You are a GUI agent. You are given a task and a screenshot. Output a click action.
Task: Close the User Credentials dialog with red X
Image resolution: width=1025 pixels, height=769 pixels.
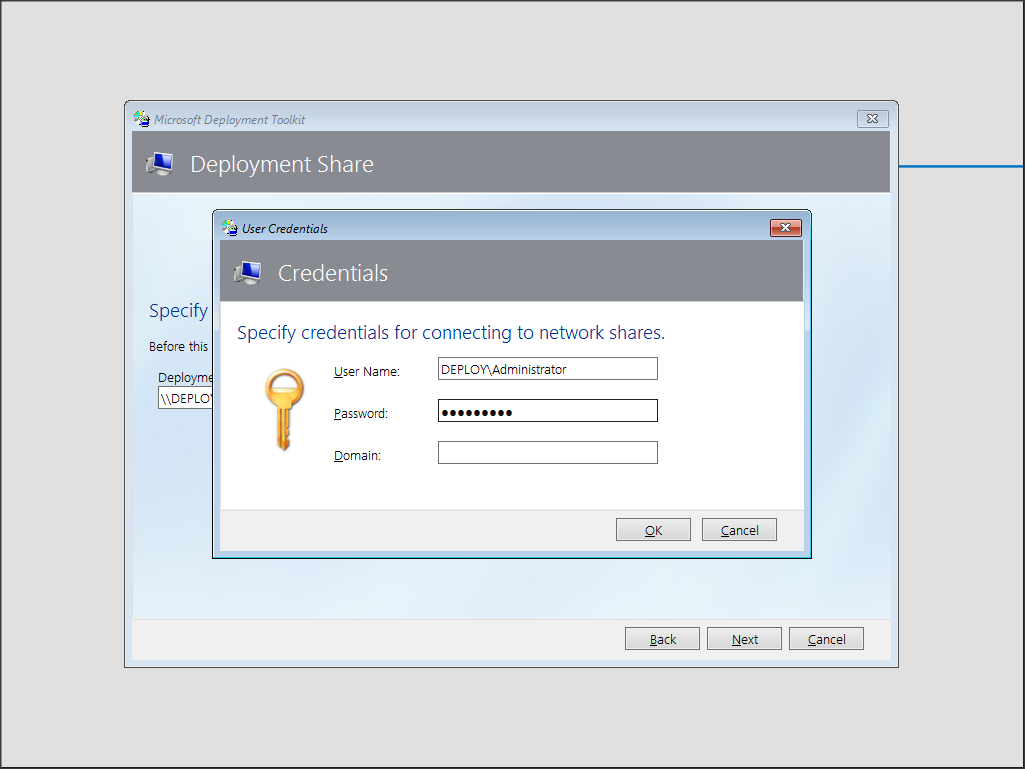(786, 228)
